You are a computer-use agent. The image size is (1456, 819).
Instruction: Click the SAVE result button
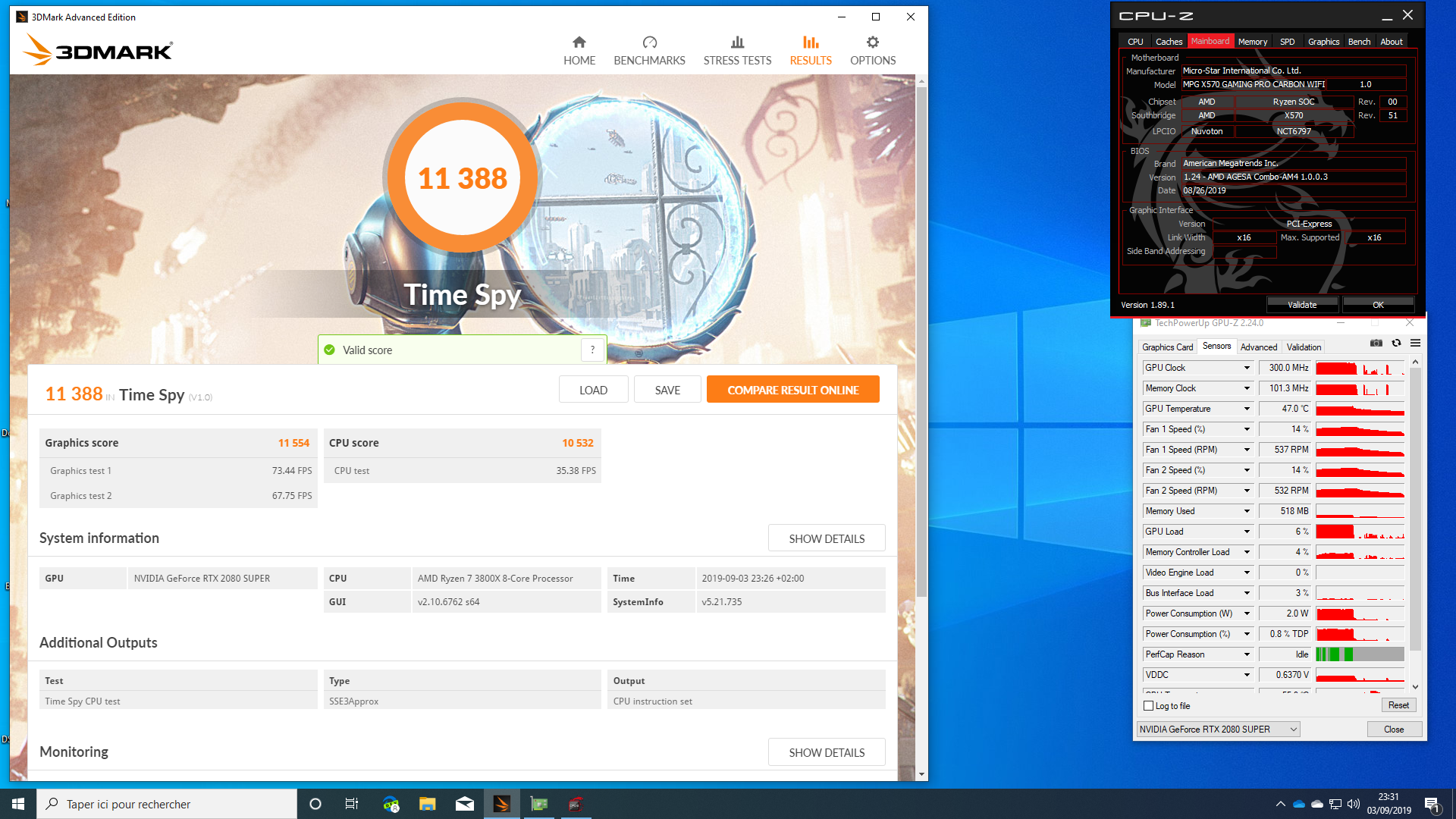pyautogui.click(x=667, y=390)
